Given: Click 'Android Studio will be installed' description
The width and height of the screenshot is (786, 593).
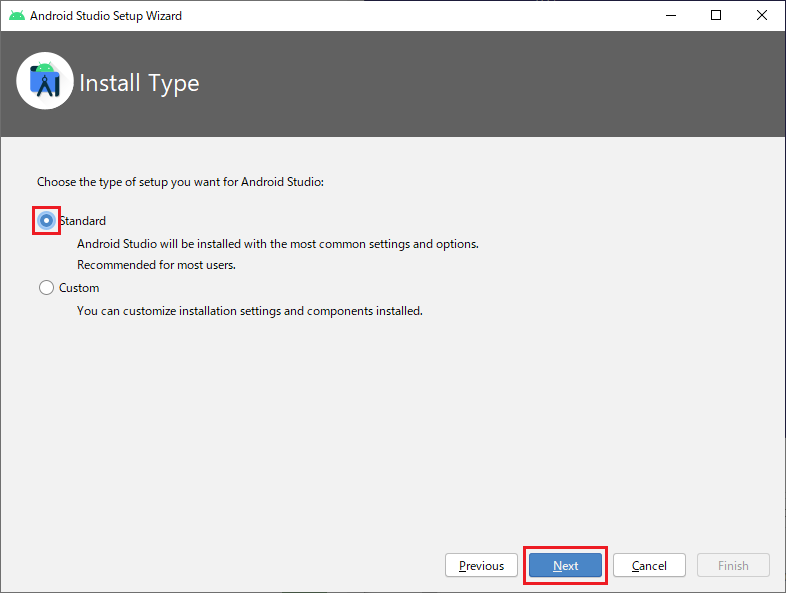Looking at the screenshot, I should click(278, 244).
